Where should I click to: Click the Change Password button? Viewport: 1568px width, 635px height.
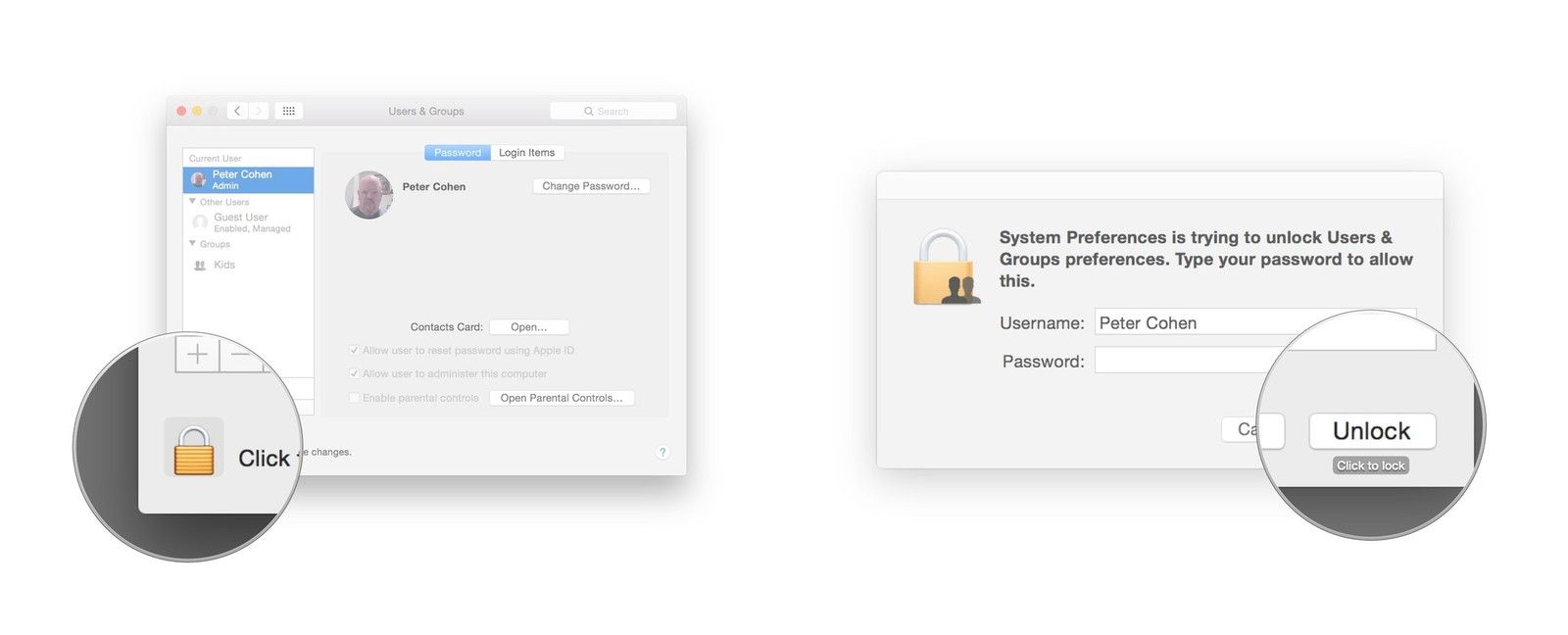[x=590, y=186]
